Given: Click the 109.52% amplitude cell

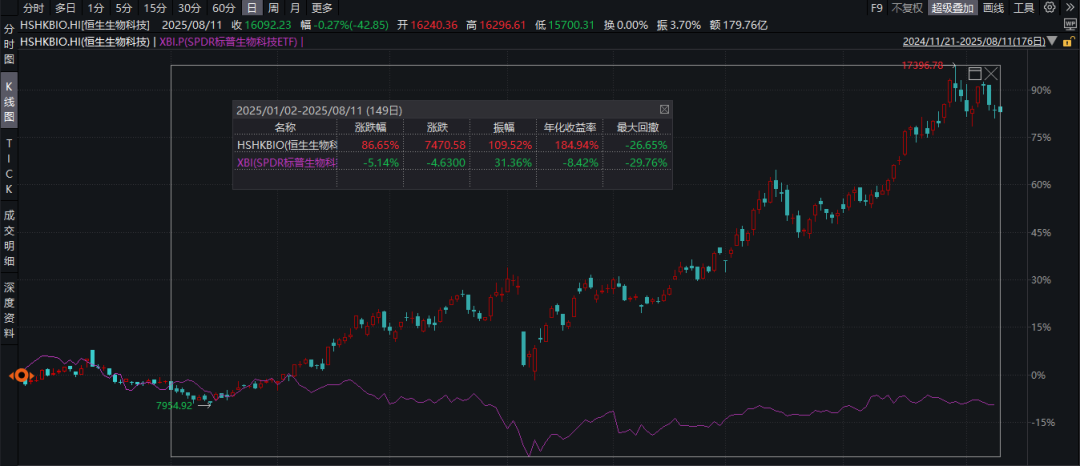Looking at the screenshot, I should [511, 145].
